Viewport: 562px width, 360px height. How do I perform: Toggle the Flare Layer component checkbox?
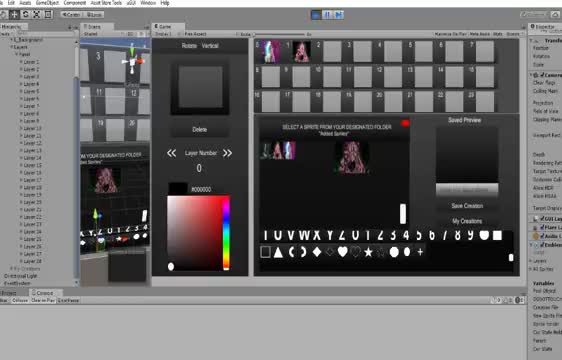pyautogui.click(x=542, y=227)
